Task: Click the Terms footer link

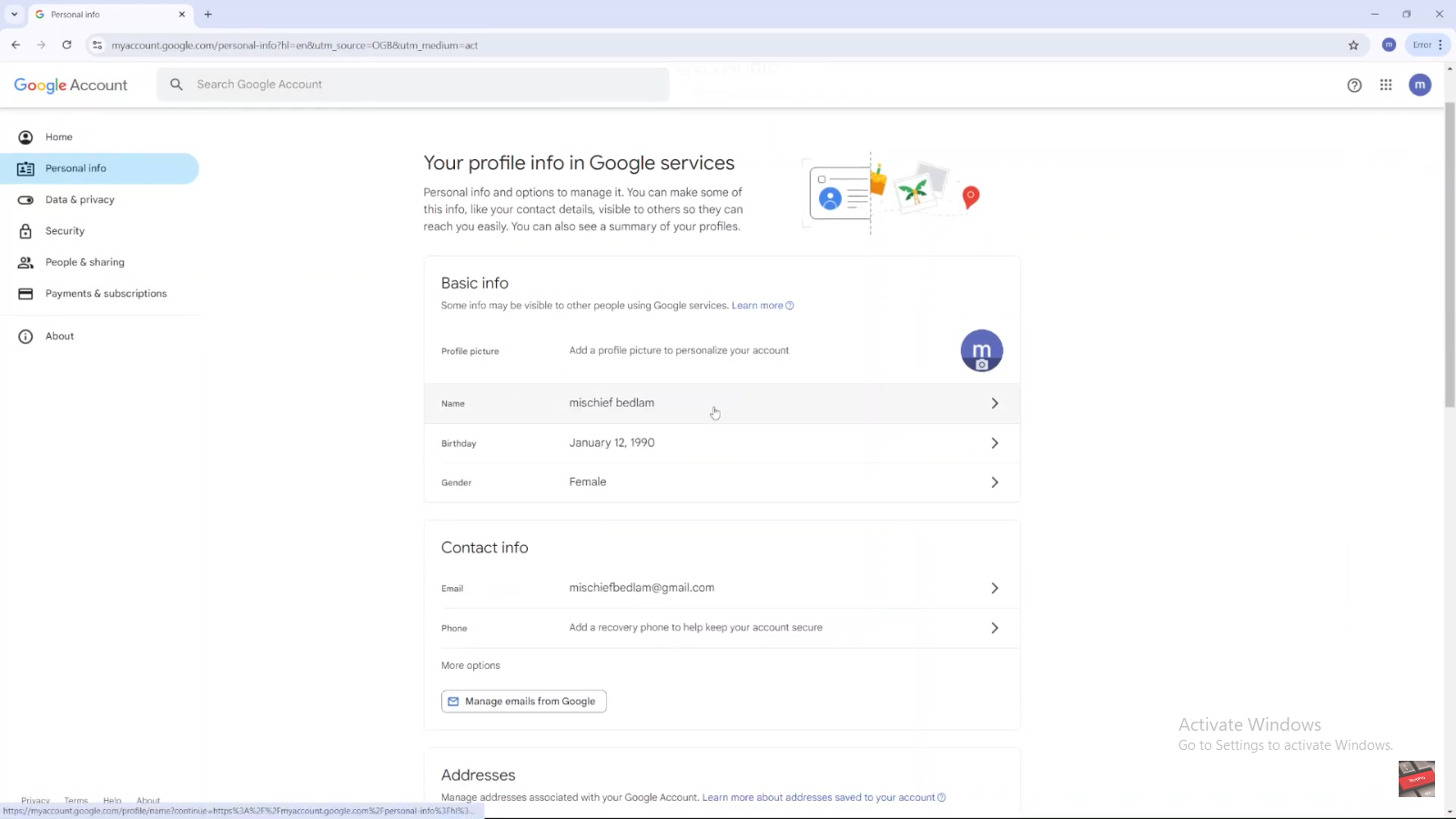Action: 76,801
